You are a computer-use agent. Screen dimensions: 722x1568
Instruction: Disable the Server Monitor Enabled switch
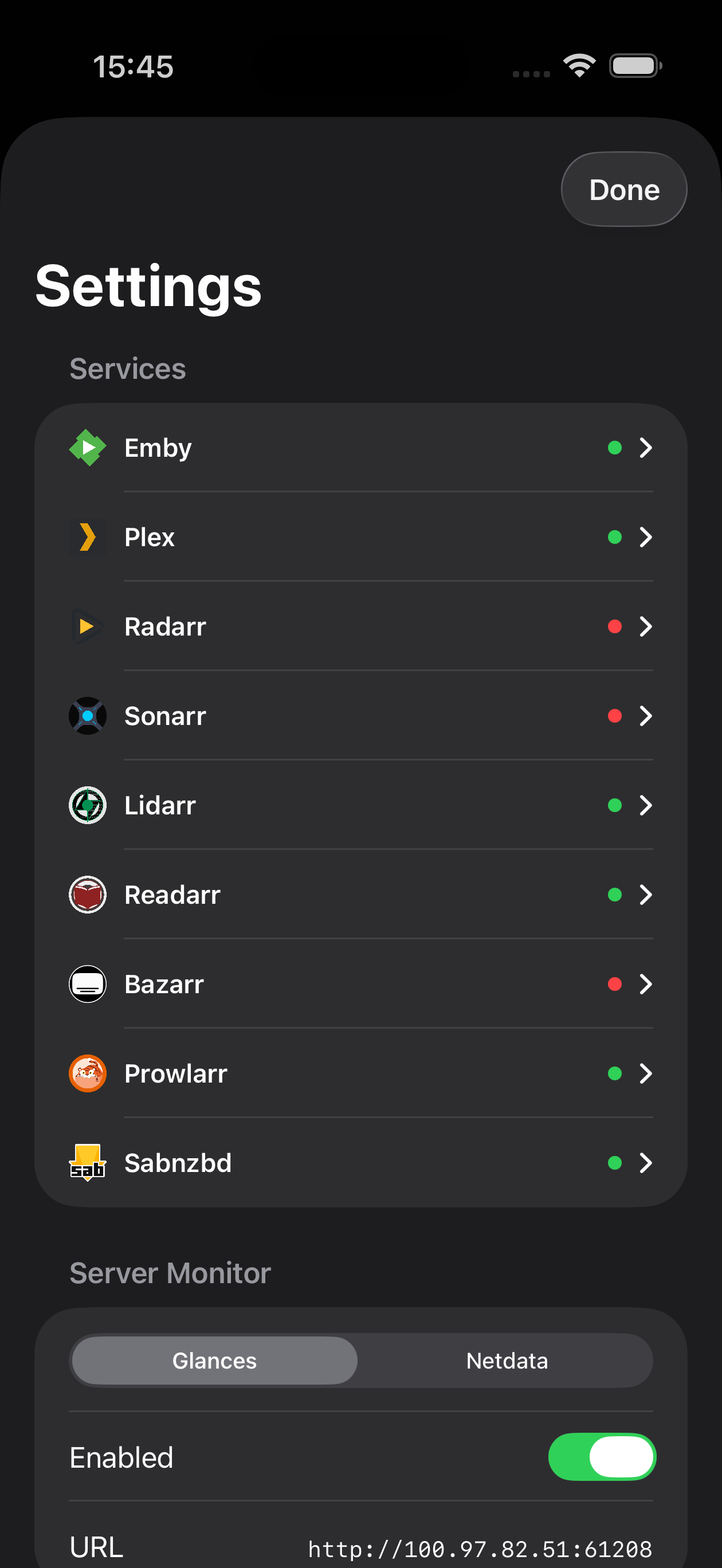602,1457
